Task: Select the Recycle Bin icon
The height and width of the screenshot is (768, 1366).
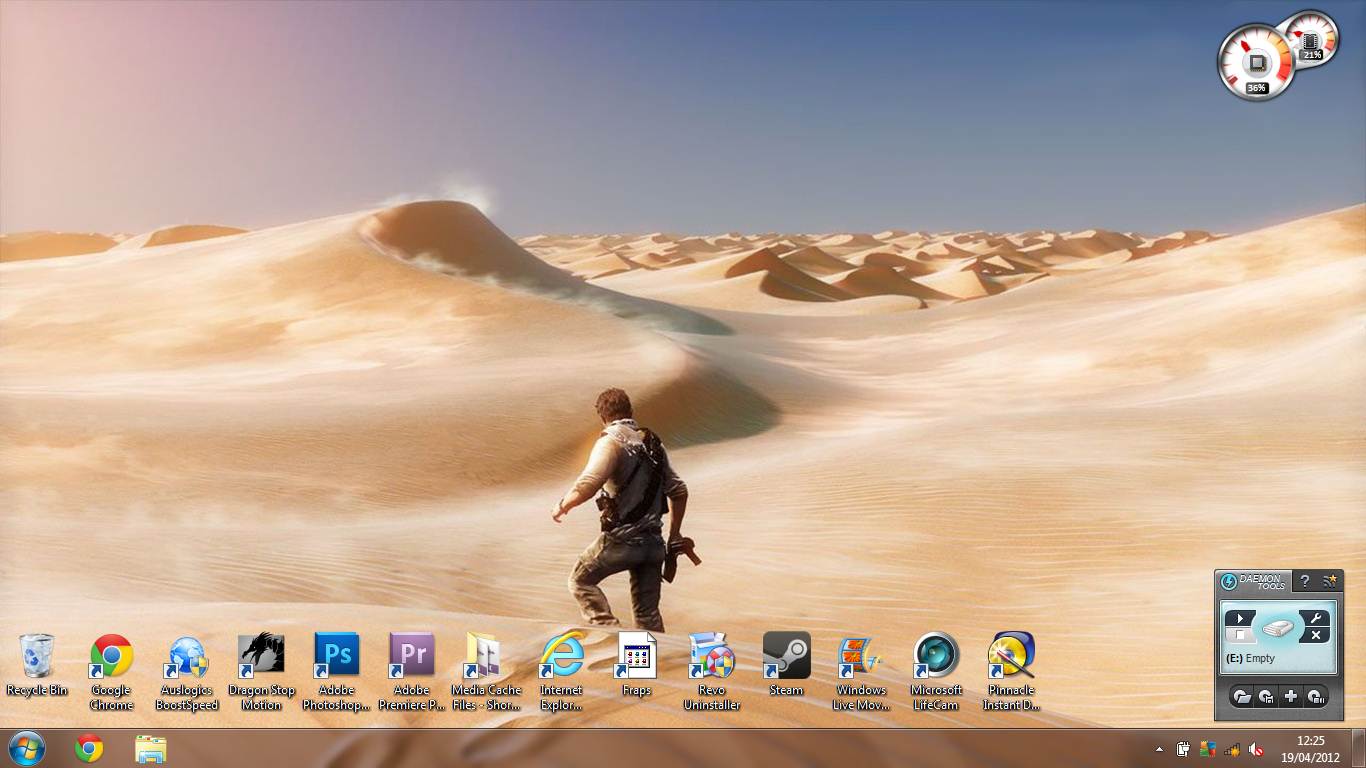Action: pyautogui.click(x=37, y=656)
